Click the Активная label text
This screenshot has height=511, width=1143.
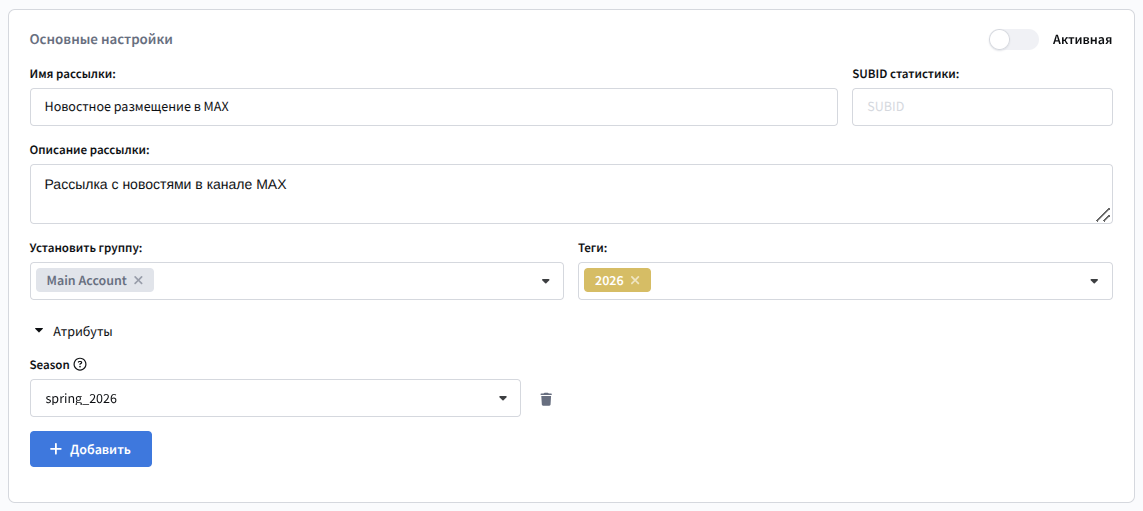1082,40
